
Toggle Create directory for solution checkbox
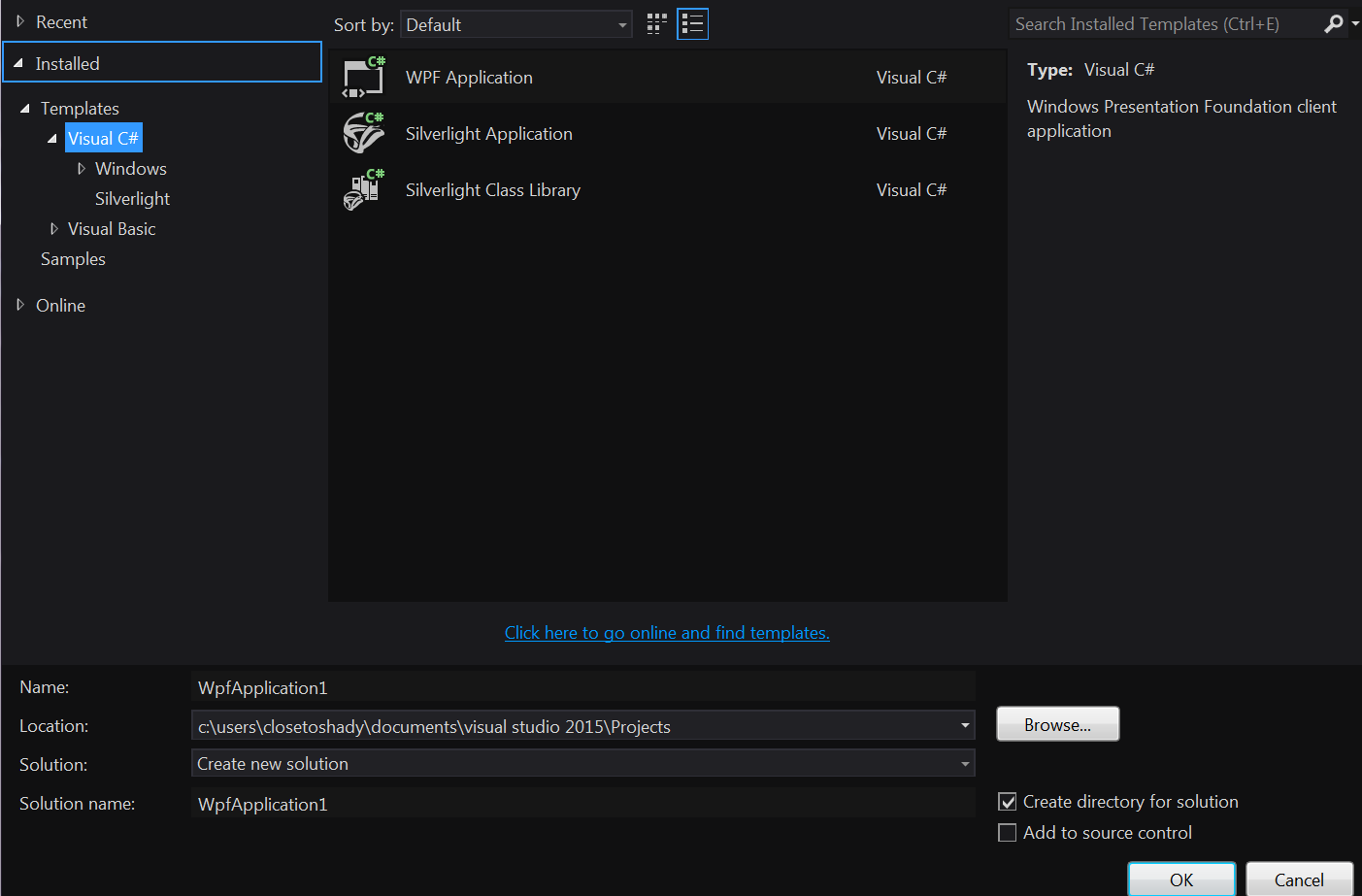point(1008,802)
